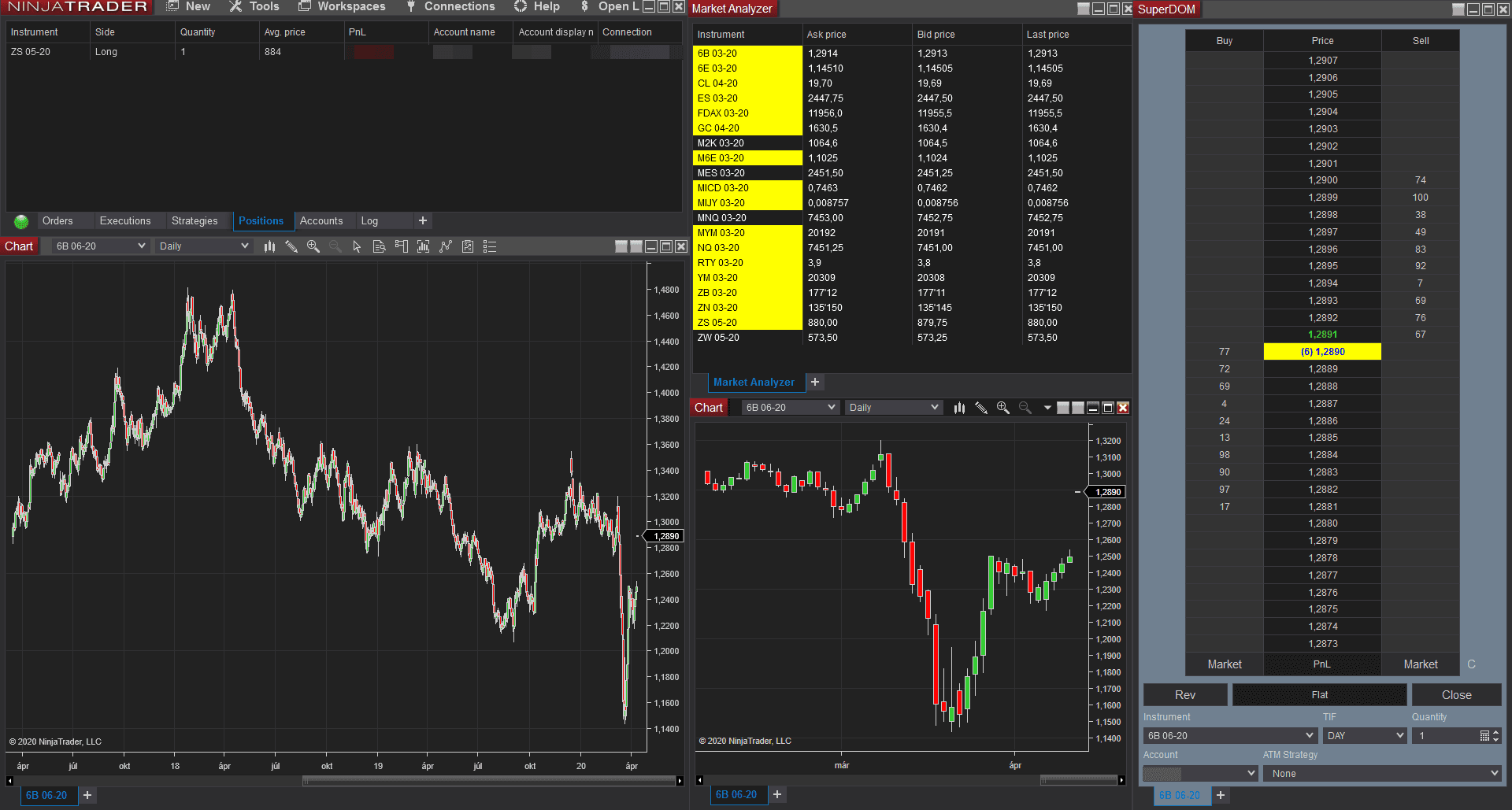
Task: Click the Data Box icon in the chart toolbar
Action: (x=379, y=246)
